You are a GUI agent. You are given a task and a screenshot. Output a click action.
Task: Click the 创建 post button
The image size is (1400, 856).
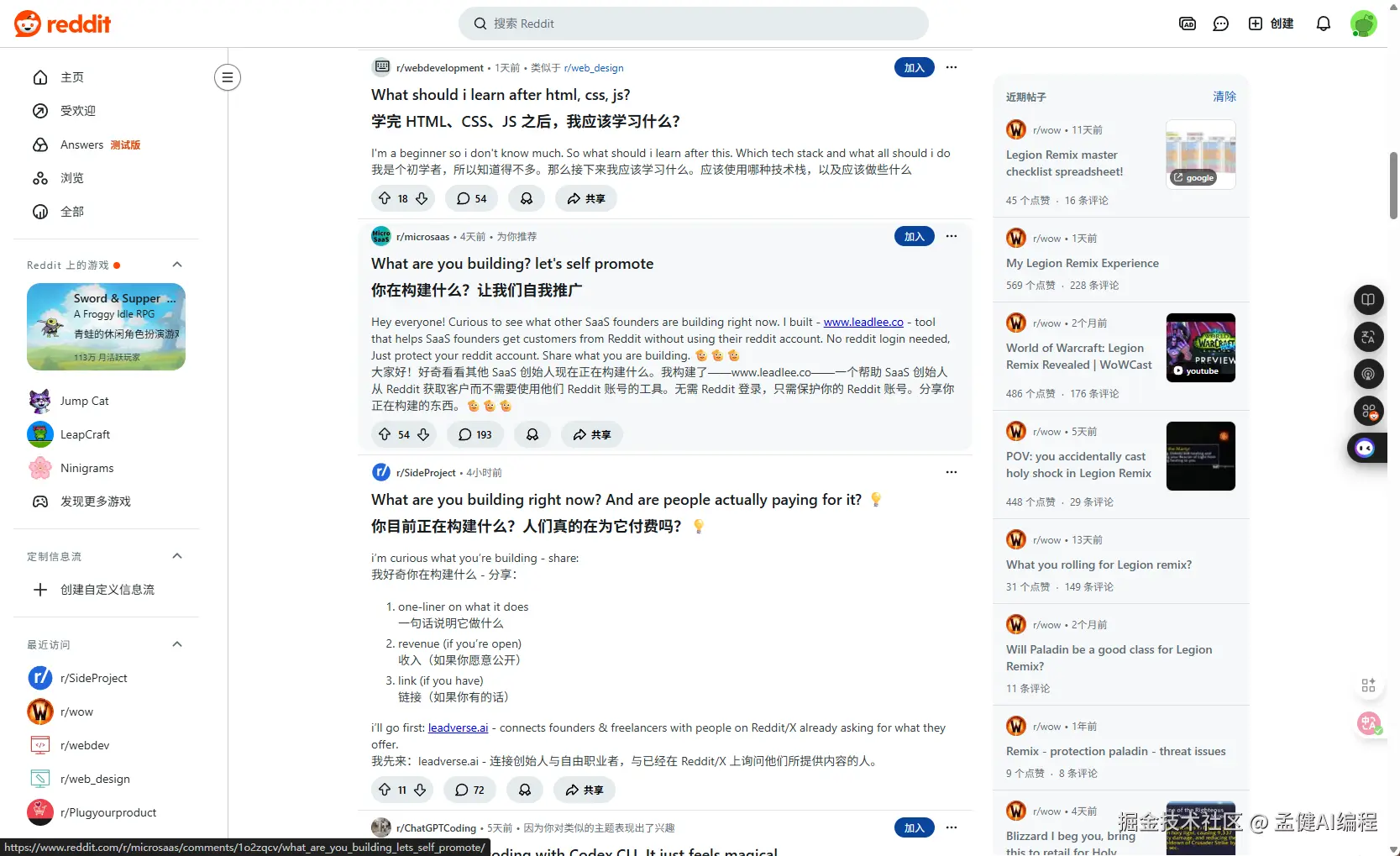tap(1271, 24)
